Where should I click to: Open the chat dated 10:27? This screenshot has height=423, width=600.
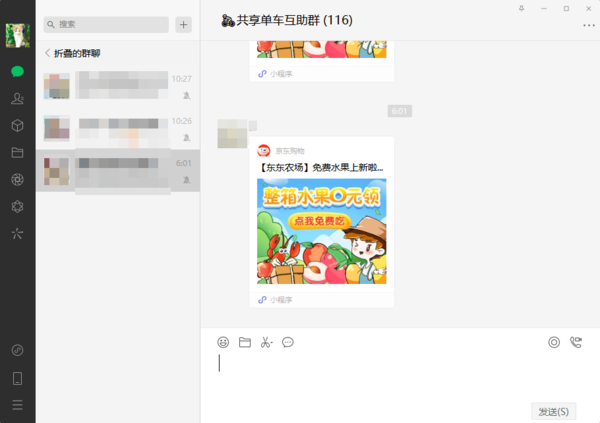click(x=118, y=86)
